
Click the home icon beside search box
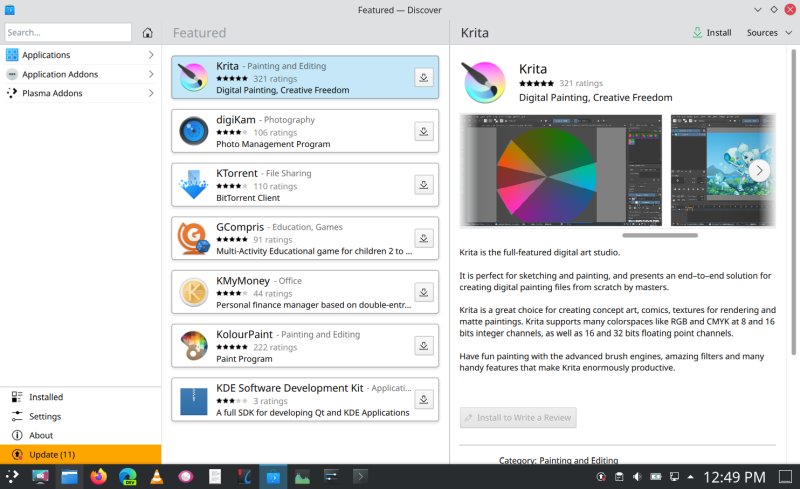[x=148, y=33]
